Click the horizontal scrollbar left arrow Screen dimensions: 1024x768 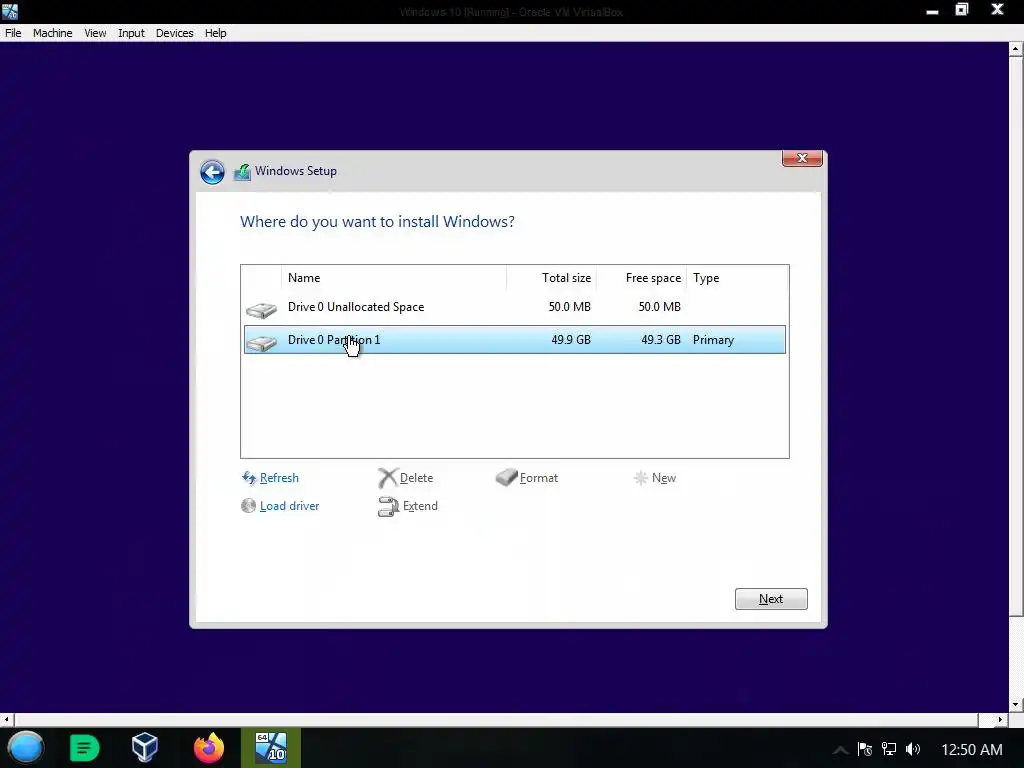(x=7, y=720)
